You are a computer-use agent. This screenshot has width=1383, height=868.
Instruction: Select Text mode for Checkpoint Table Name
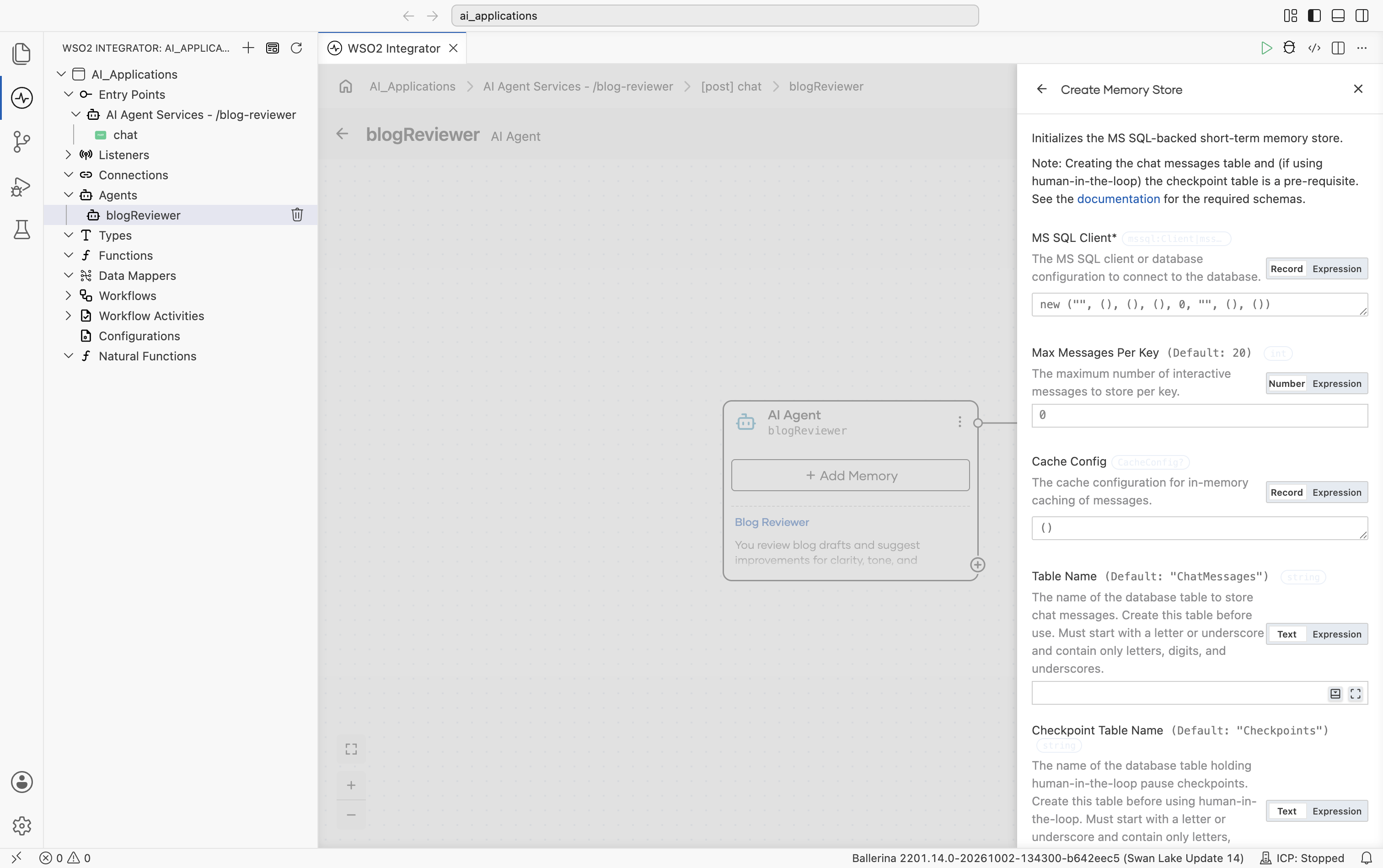1287,811
